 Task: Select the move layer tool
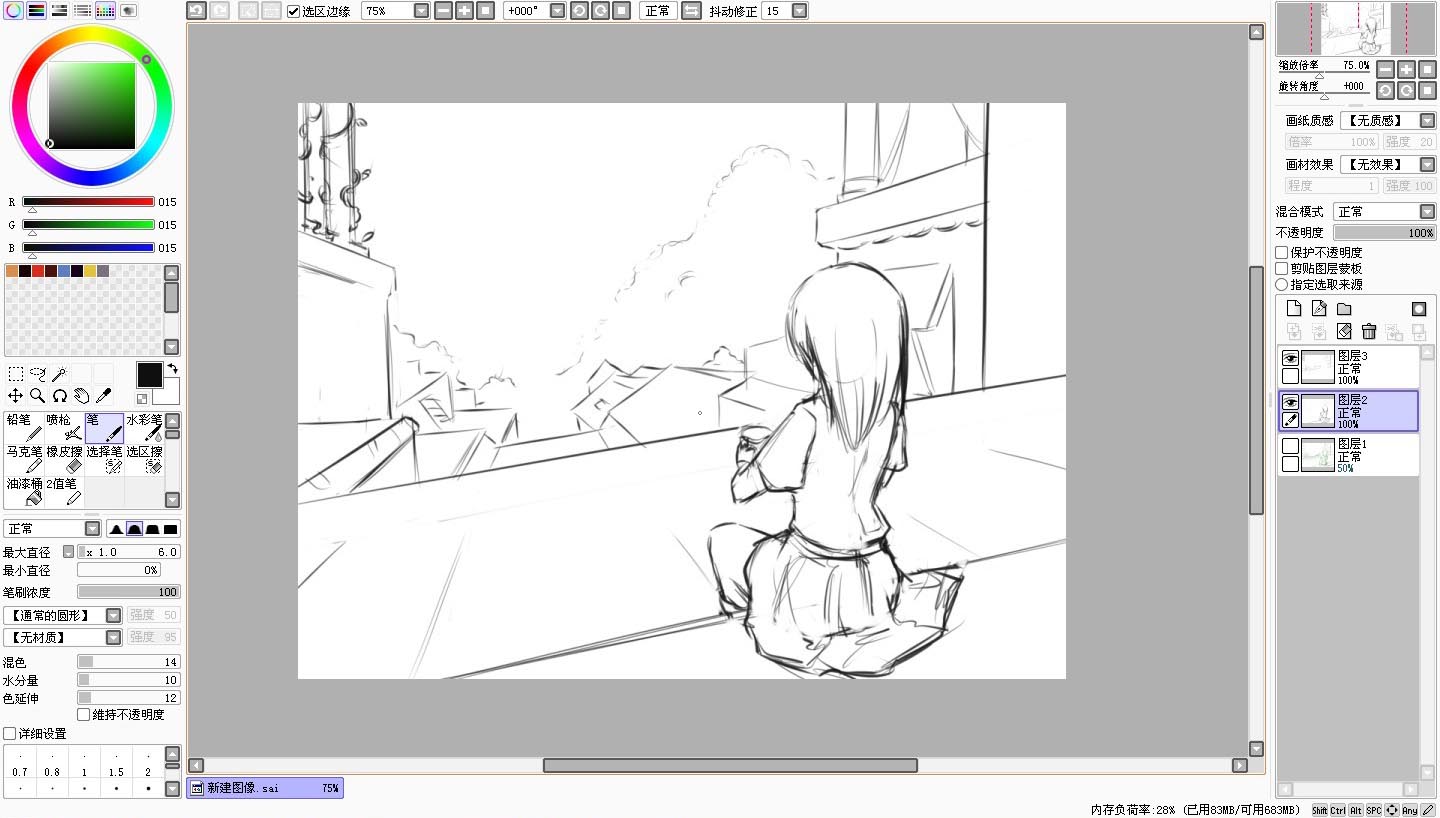point(15,396)
